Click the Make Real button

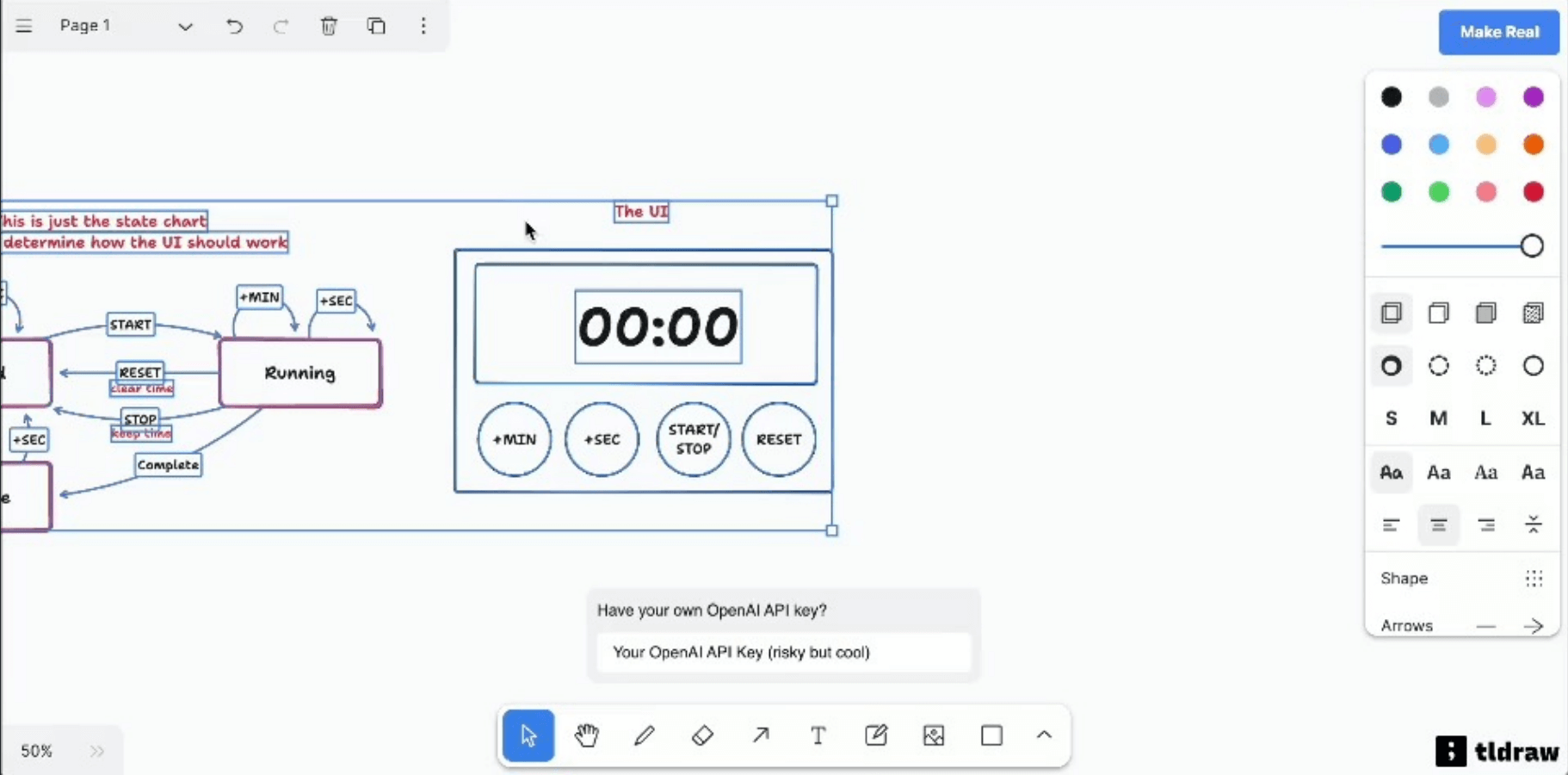coord(1499,32)
